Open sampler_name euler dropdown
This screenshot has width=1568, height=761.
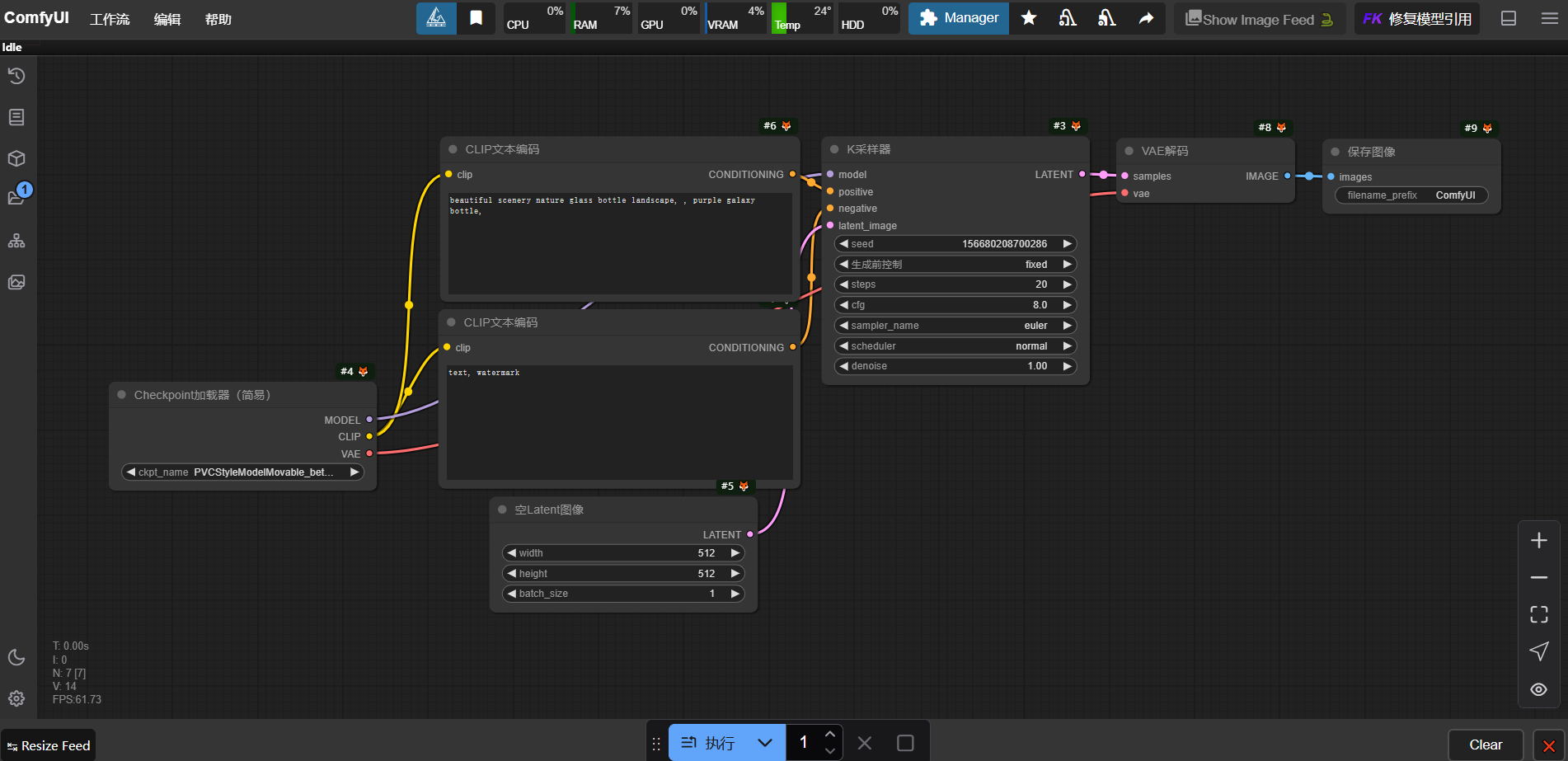point(955,326)
